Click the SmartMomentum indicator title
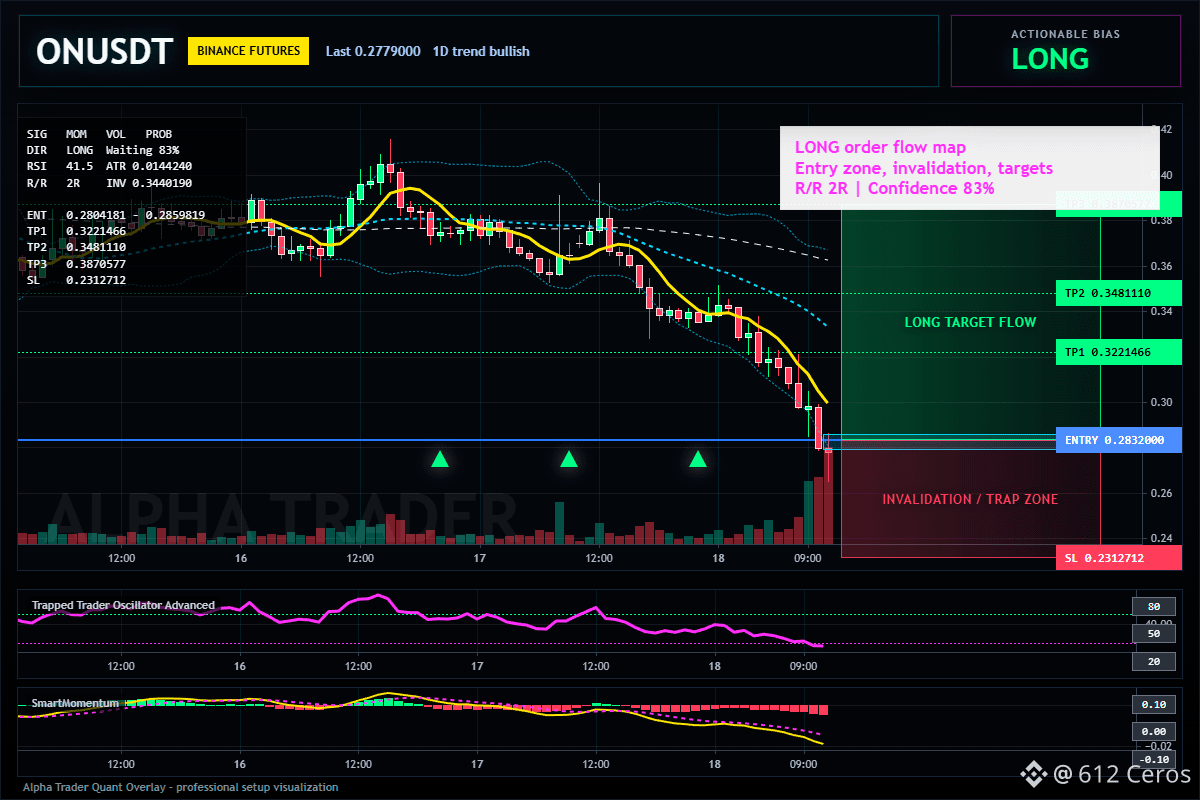 pos(75,703)
